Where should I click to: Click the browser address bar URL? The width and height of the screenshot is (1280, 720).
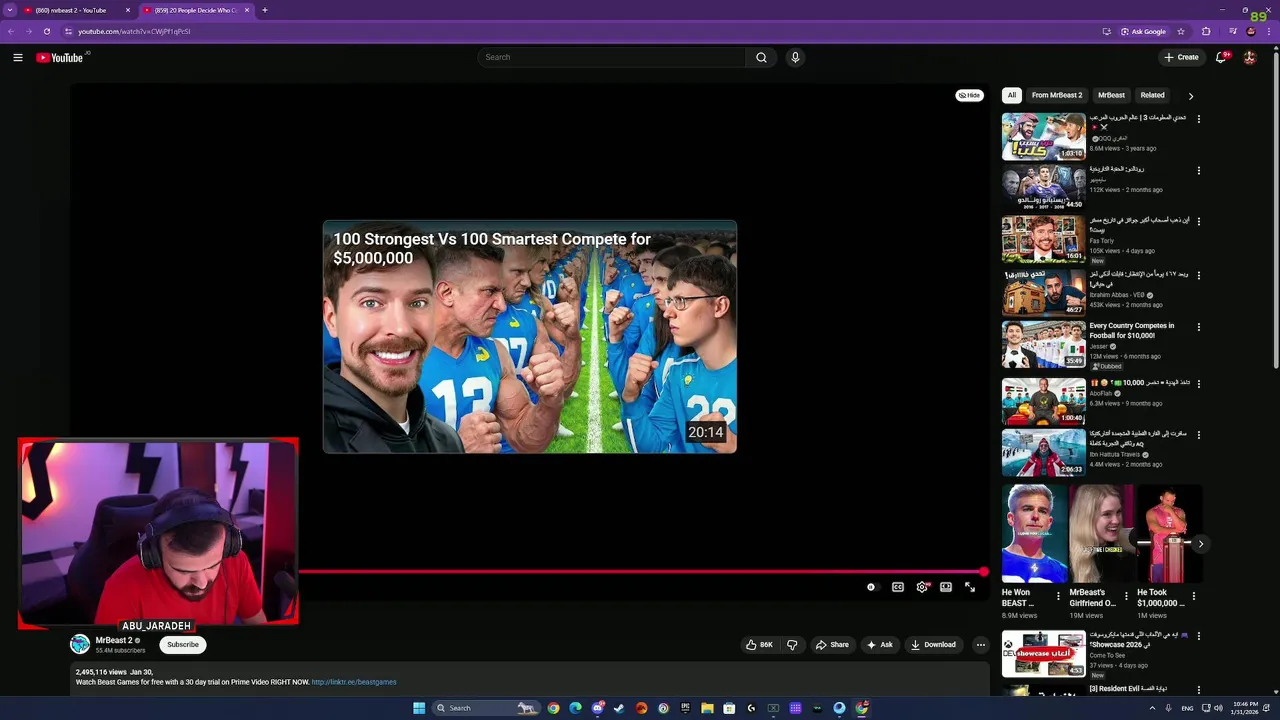point(134,31)
